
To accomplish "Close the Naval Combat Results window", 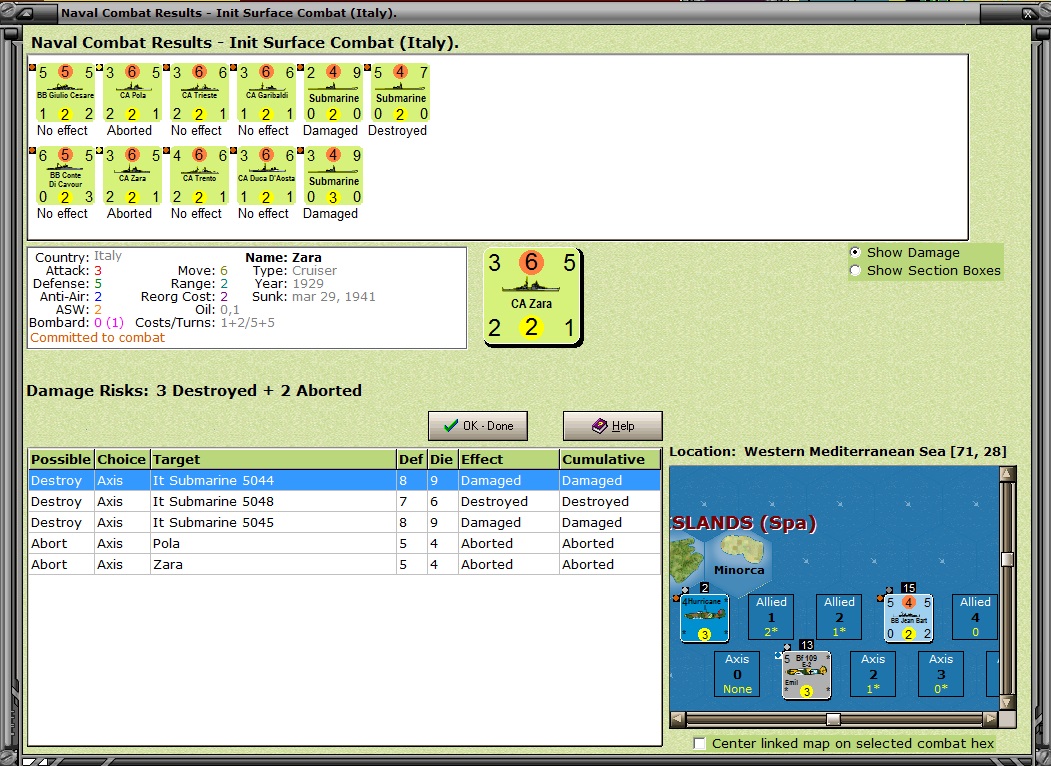I will [x=1028, y=13].
